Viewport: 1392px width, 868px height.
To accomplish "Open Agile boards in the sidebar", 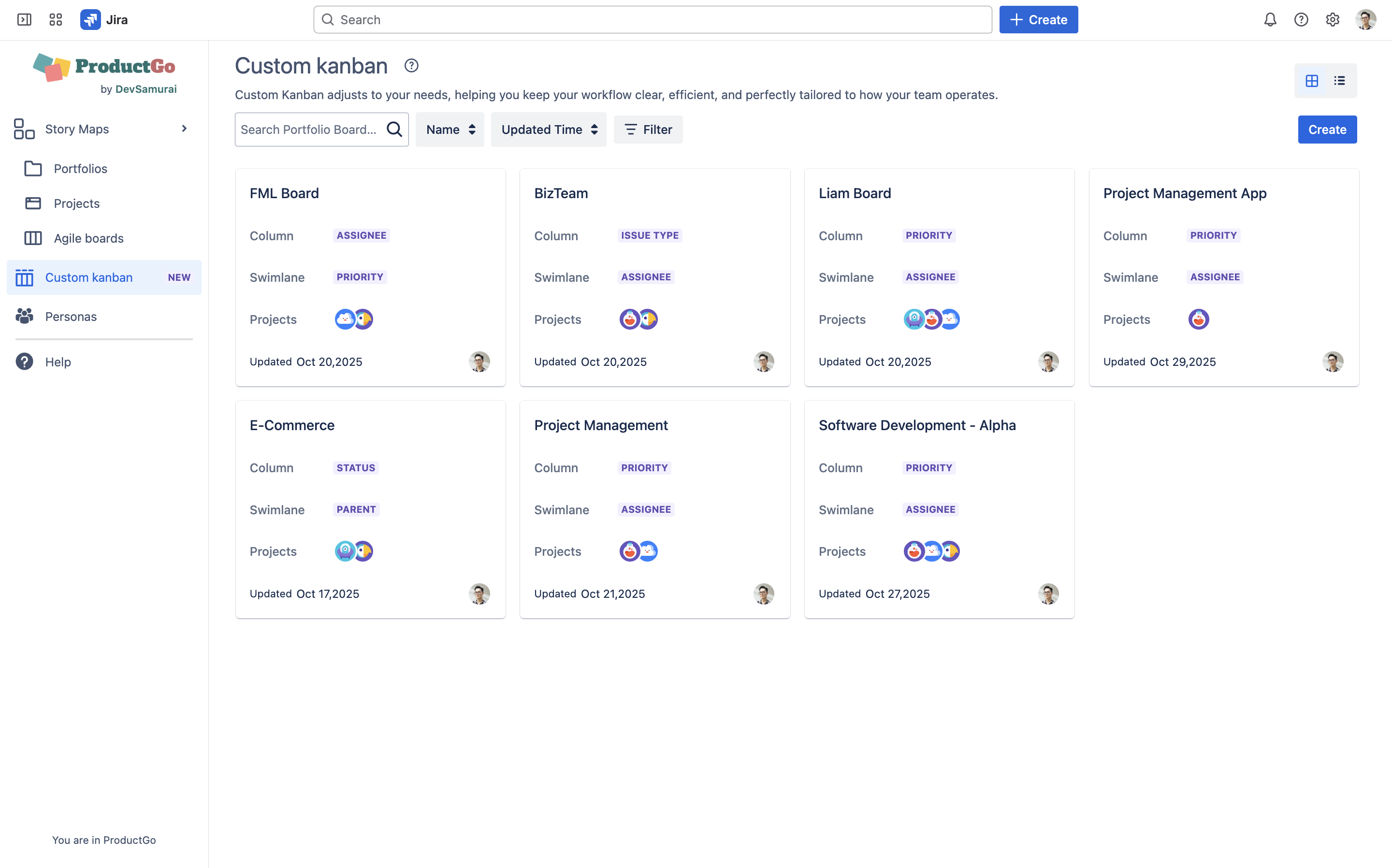I will point(88,238).
